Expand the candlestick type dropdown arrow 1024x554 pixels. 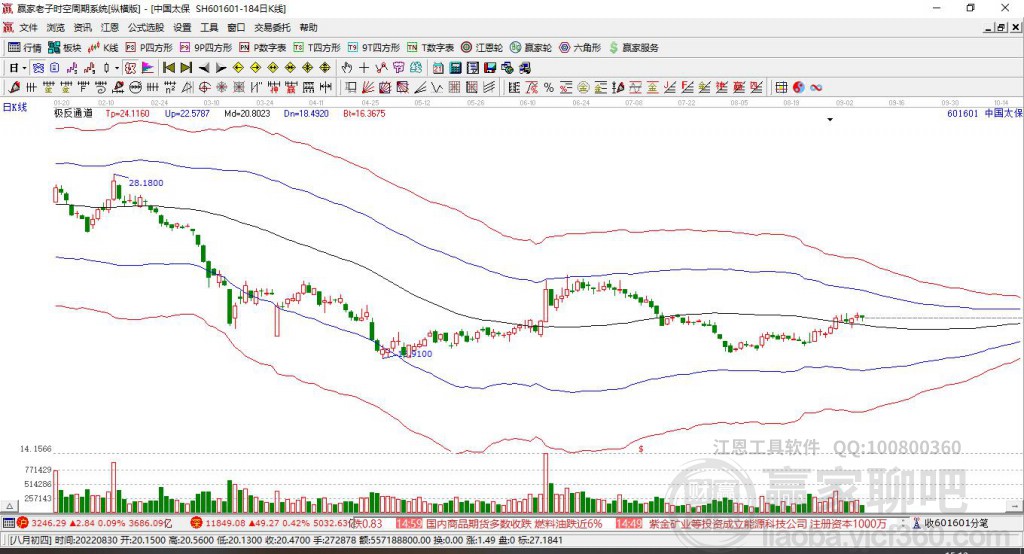[x=117, y=68]
